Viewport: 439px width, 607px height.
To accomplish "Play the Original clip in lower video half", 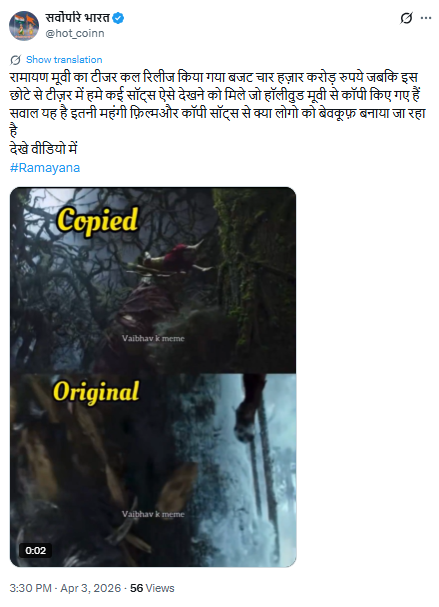I will pos(153,470).
